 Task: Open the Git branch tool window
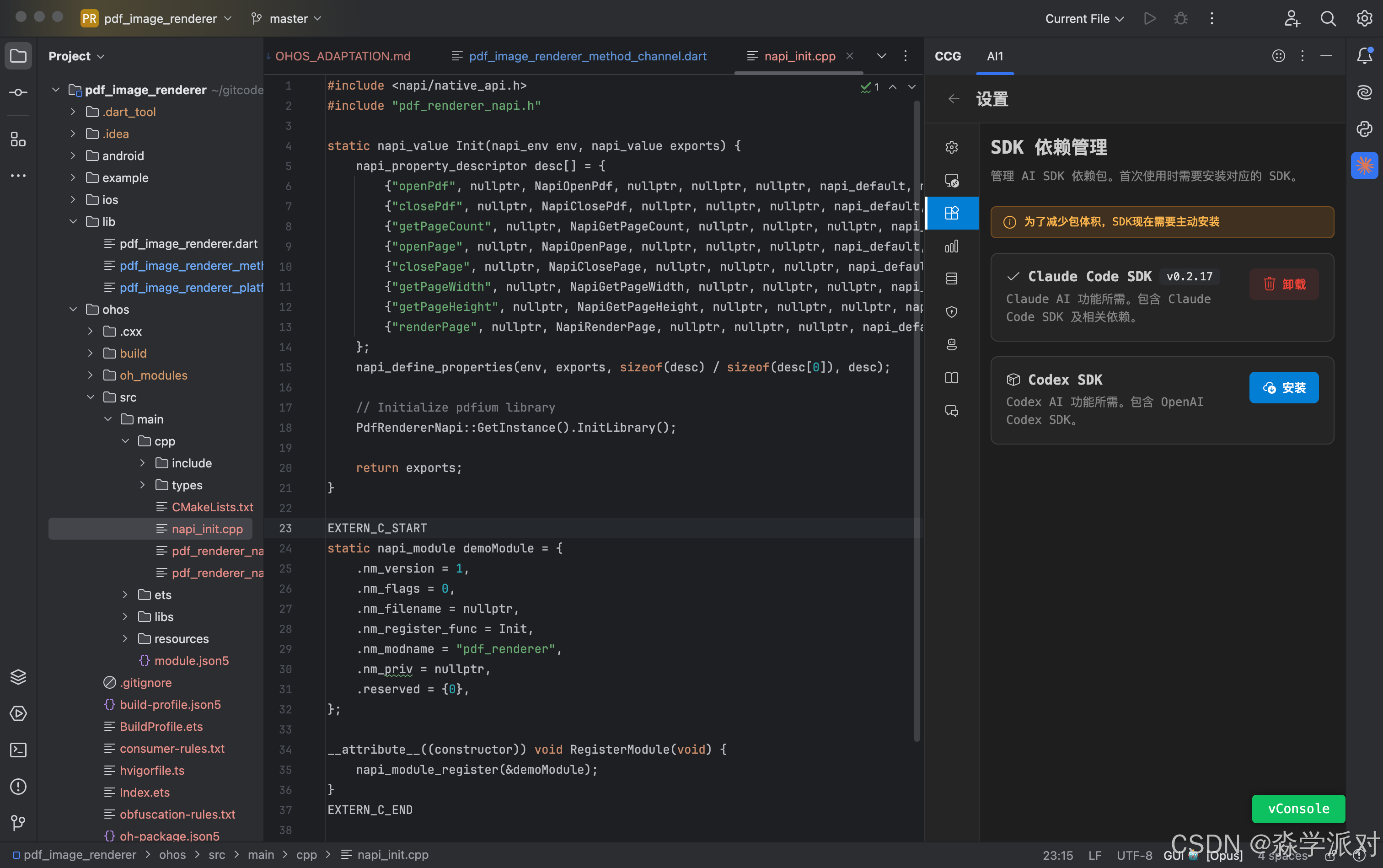pos(18,823)
